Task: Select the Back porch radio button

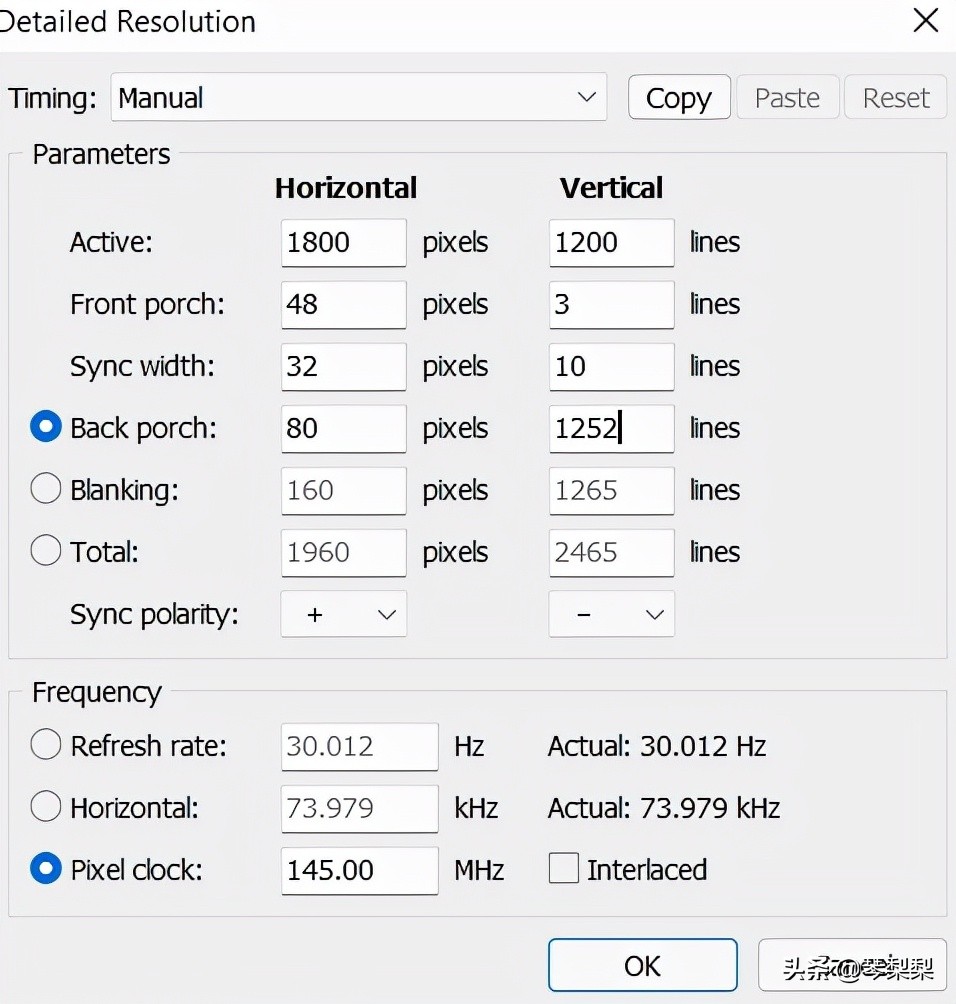Action: click(x=45, y=426)
